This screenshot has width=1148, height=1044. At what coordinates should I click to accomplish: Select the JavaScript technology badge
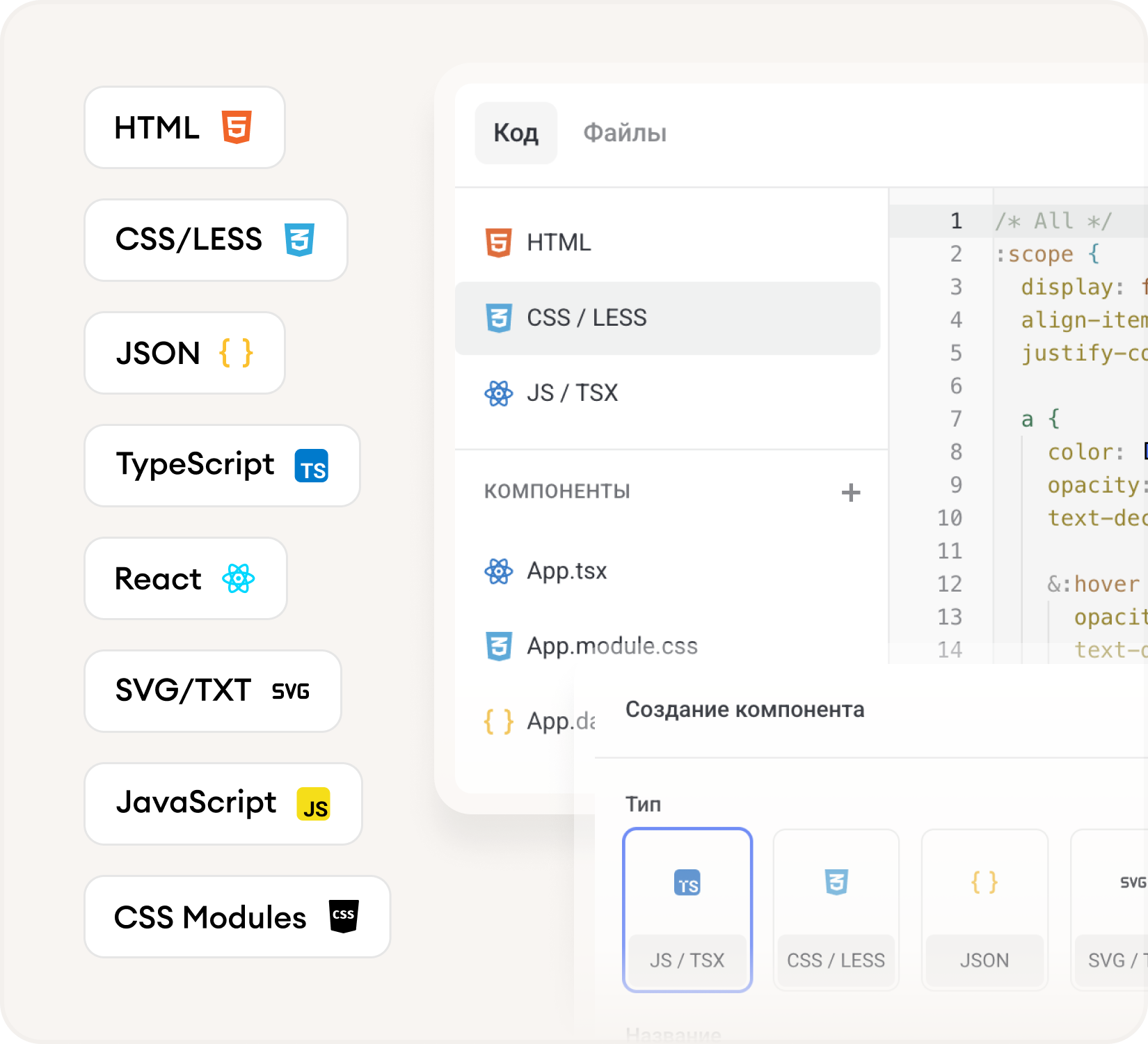[223, 804]
